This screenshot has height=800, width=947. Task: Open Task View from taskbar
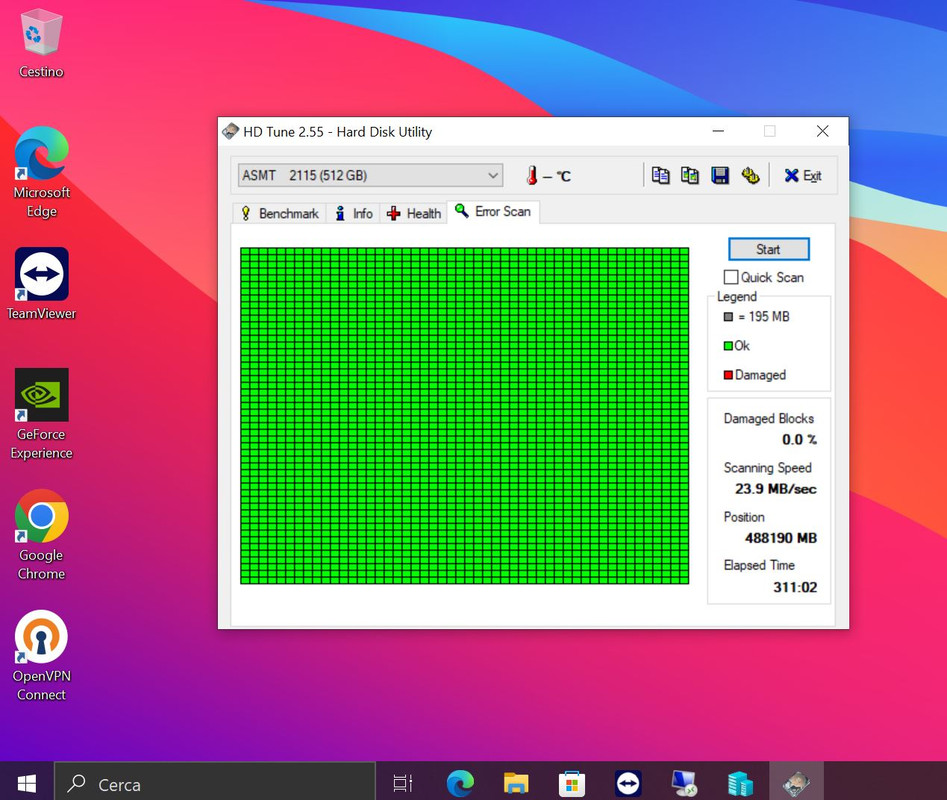pyautogui.click(x=402, y=784)
